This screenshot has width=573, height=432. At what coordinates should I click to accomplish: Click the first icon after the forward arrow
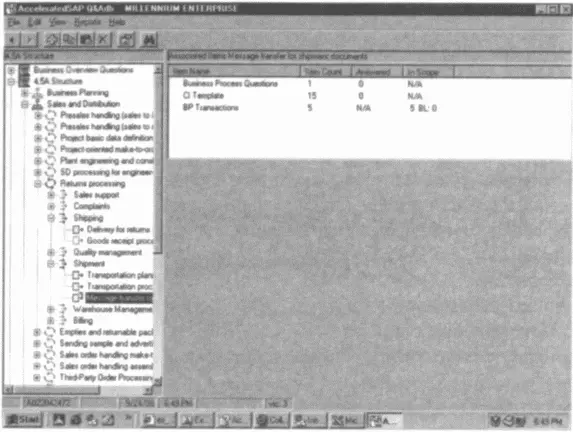click(x=52, y=39)
